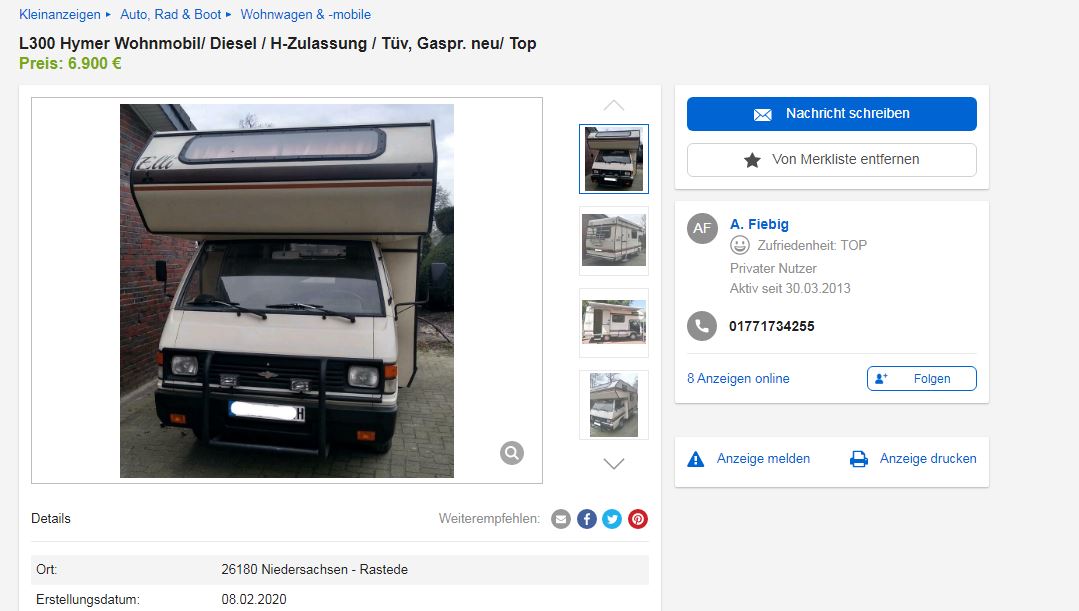This screenshot has height=611, width=1079.
Task: Click the AF seller avatar
Action: [x=702, y=228]
